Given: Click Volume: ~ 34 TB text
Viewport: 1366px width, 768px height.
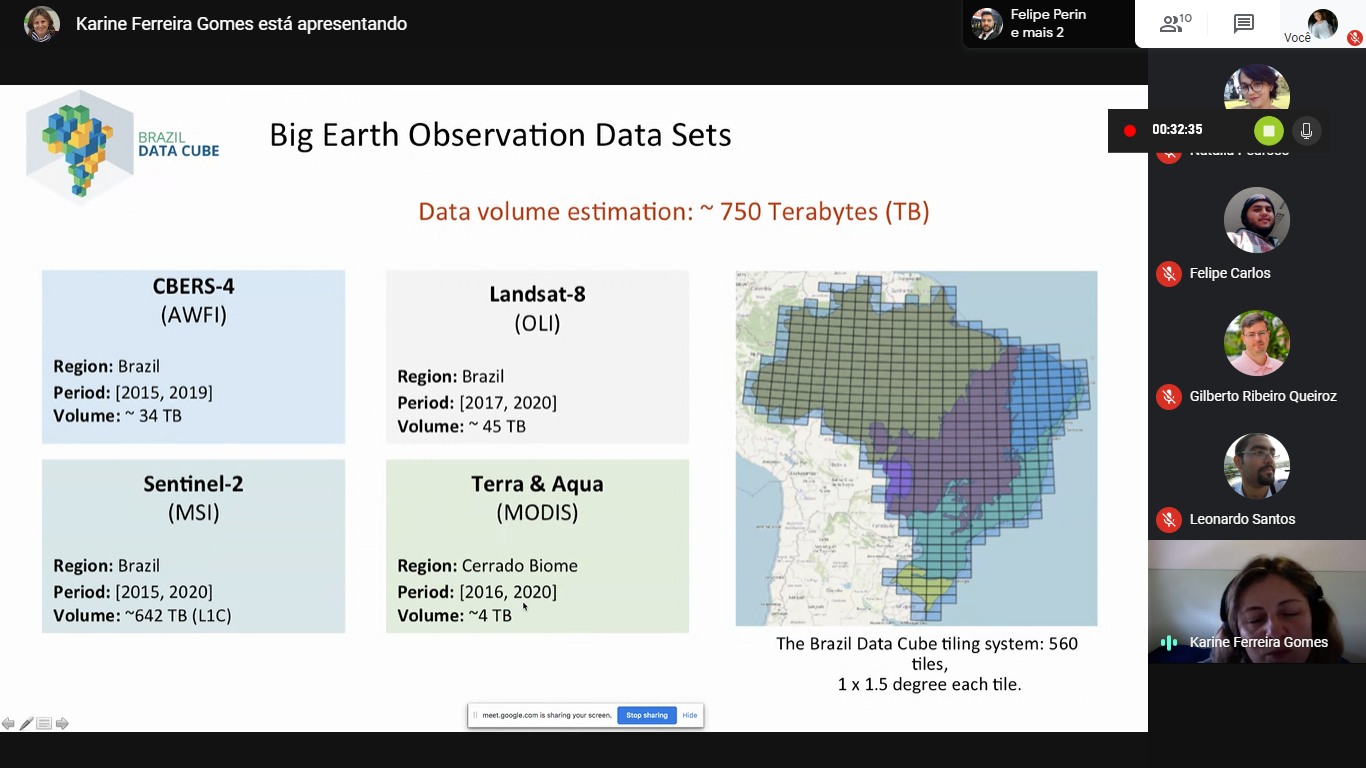Looking at the screenshot, I should [117, 415].
